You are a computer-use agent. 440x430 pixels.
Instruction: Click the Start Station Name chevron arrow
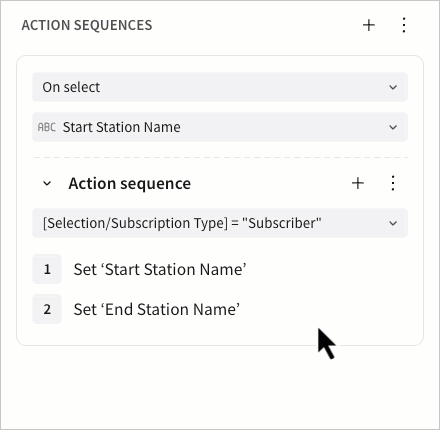(x=393, y=127)
